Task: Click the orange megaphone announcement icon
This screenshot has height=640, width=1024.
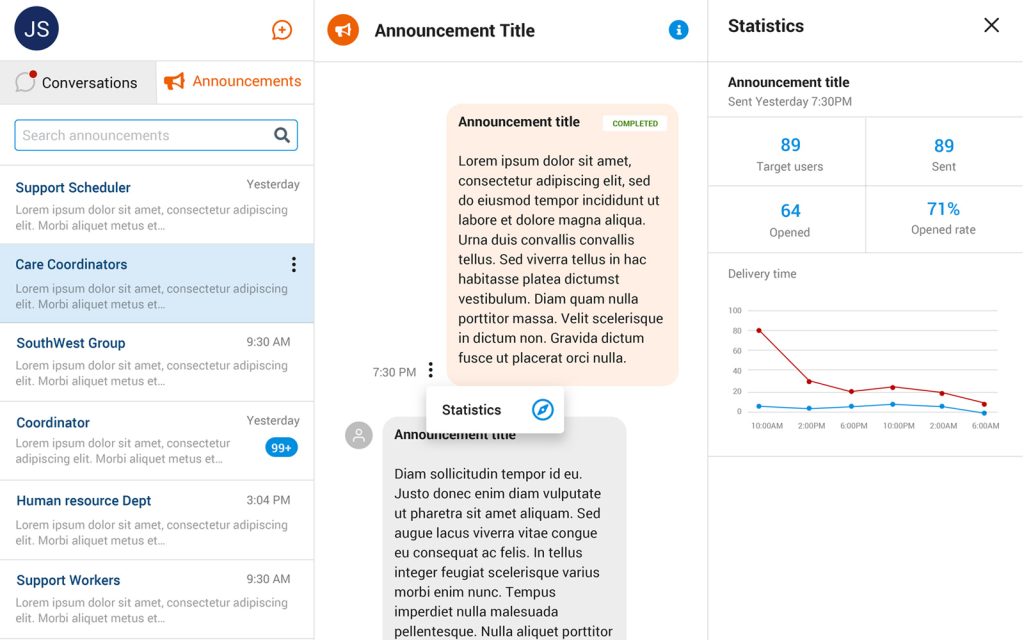Action: 343,30
